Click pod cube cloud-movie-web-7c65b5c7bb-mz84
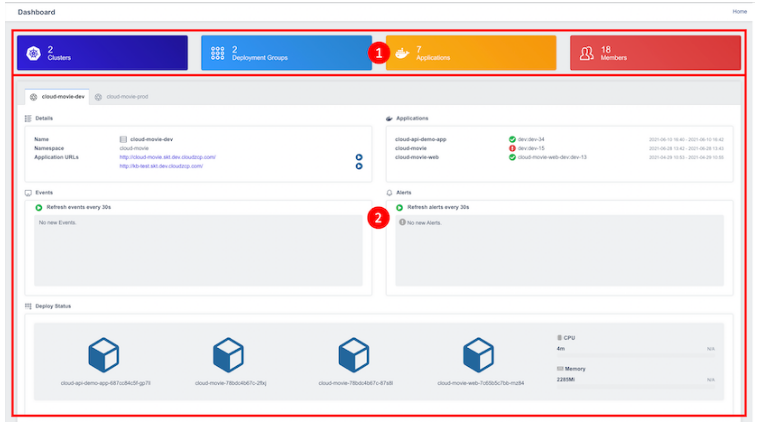The width and height of the screenshot is (763, 424). [x=478, y=355]
